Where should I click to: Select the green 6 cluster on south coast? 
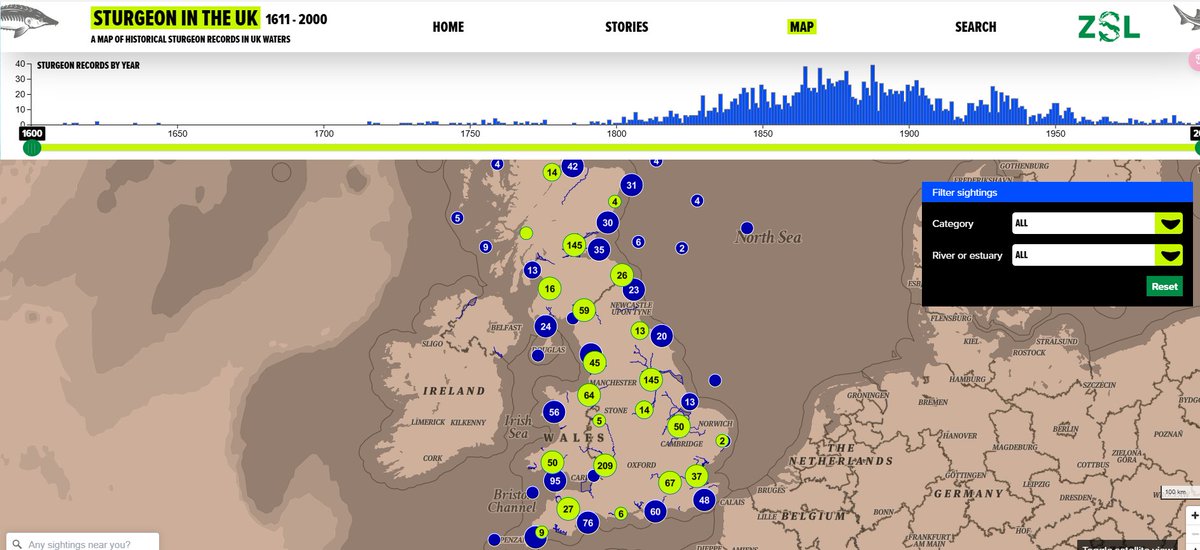pos(621,514)
